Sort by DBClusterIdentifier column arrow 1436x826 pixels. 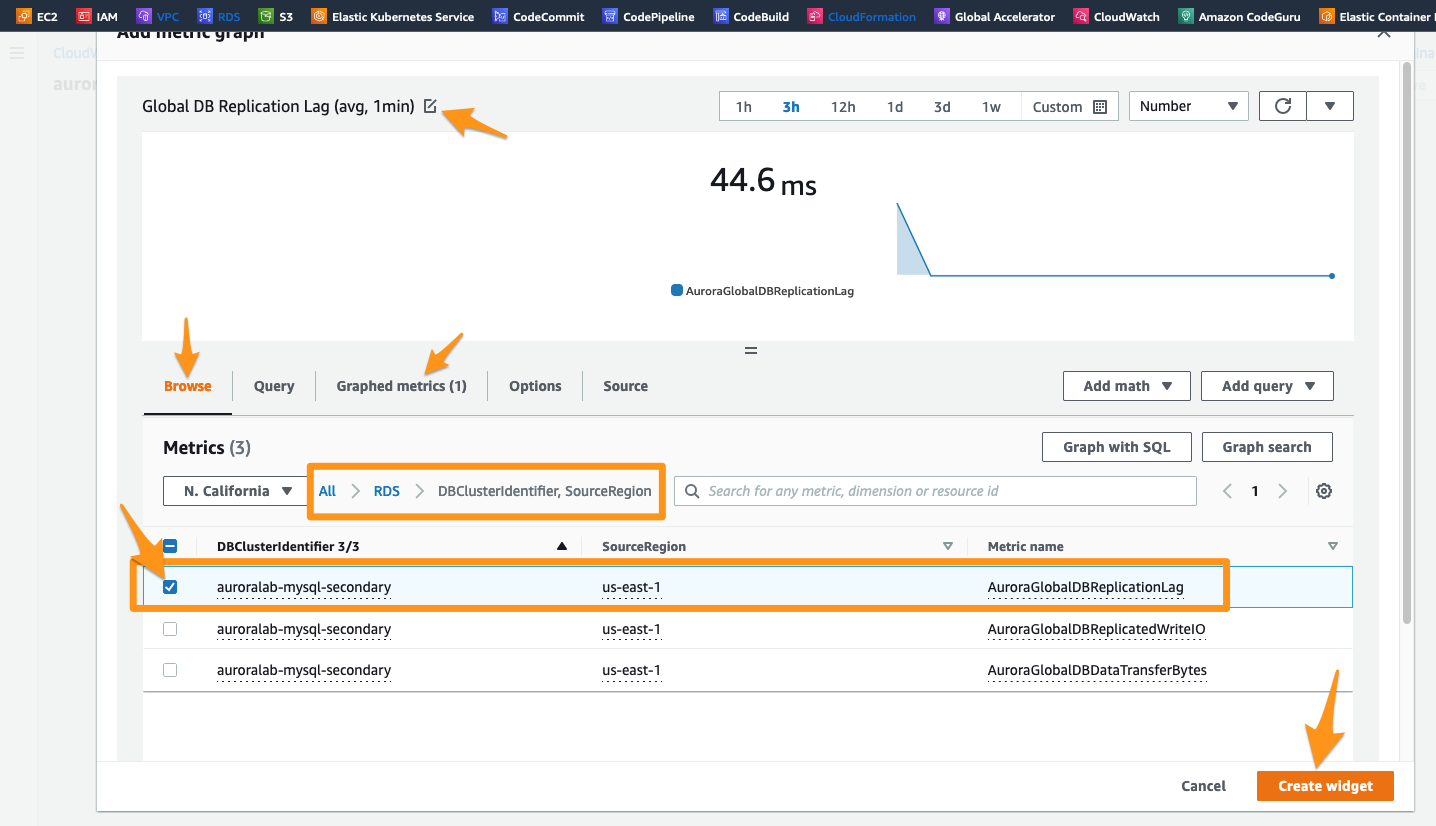[561, 546]
